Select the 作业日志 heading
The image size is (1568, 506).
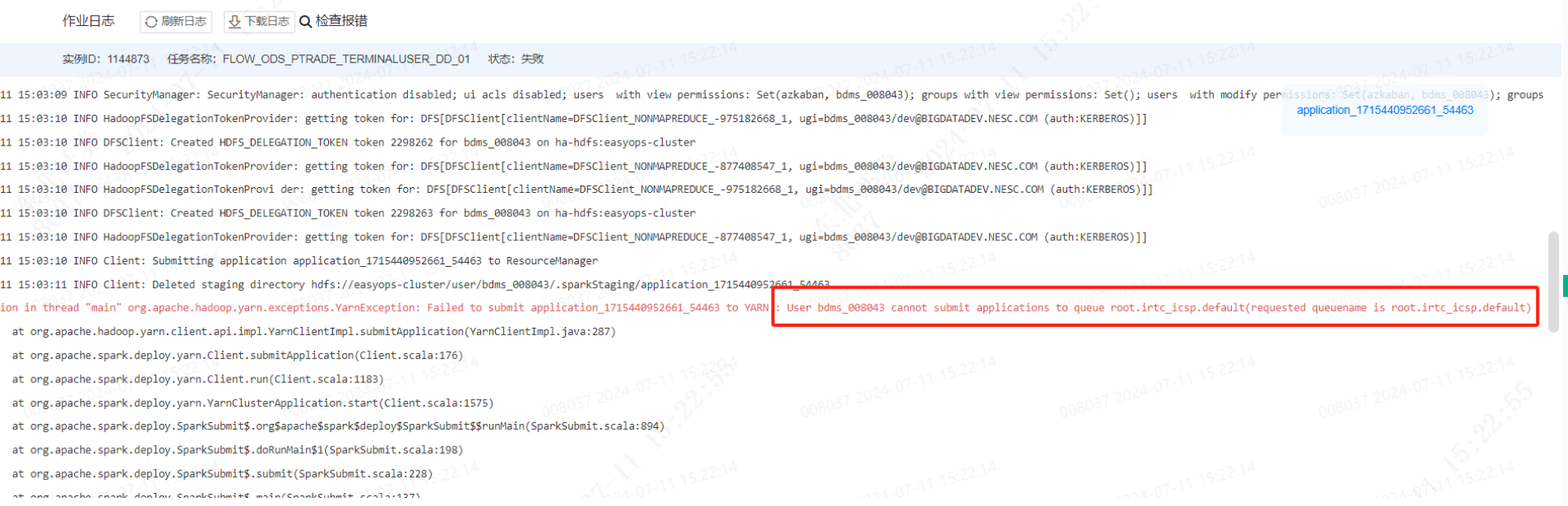coord(89,21)
